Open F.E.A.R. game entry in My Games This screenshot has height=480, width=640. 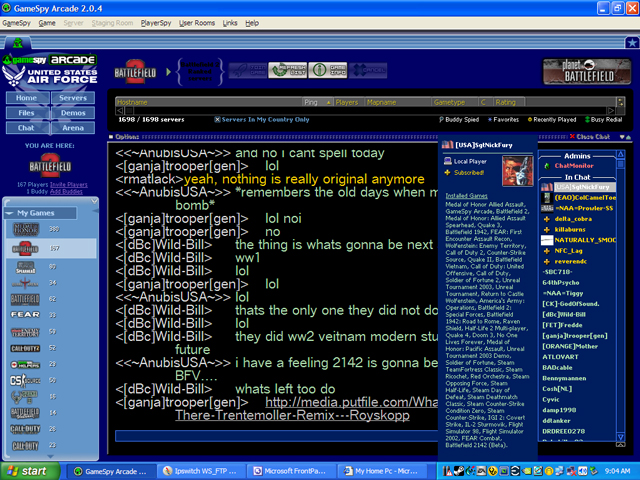pos(25,315)
